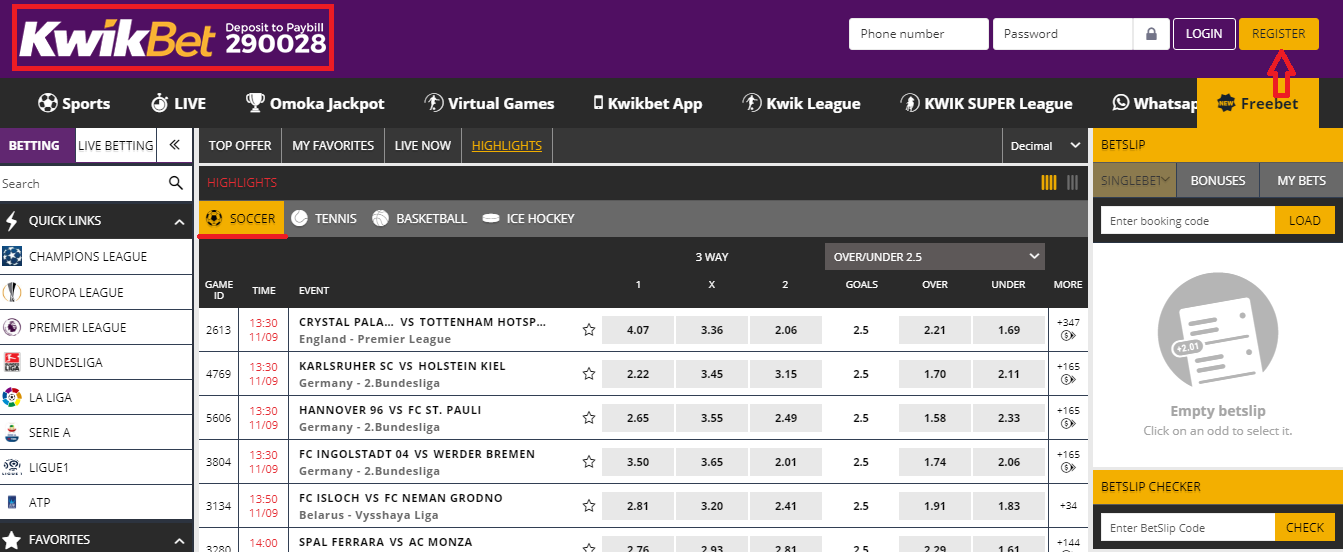
Task: Favorite Hannover 96 vs FC St. Pauli
Action: [x=589, y=418]
